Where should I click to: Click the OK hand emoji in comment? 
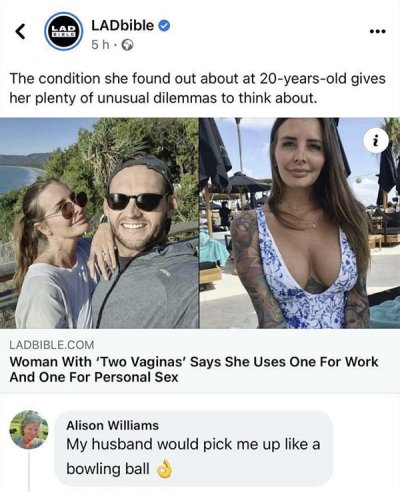pos(165,469)
